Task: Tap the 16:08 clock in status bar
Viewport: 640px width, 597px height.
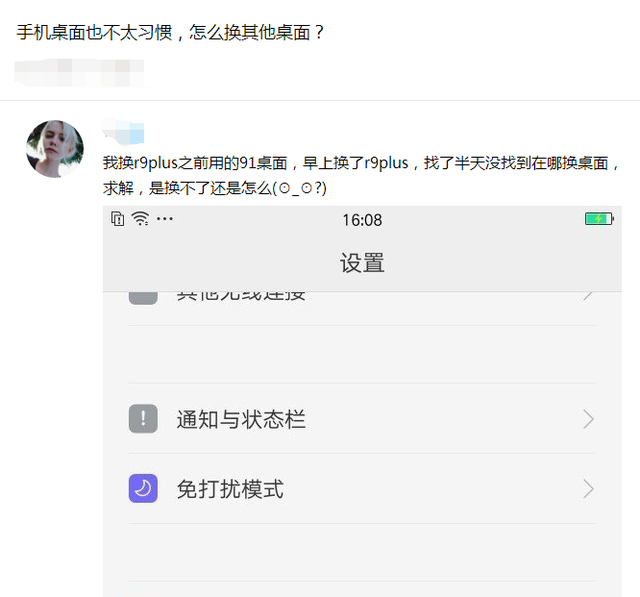Action: [362, 220]
